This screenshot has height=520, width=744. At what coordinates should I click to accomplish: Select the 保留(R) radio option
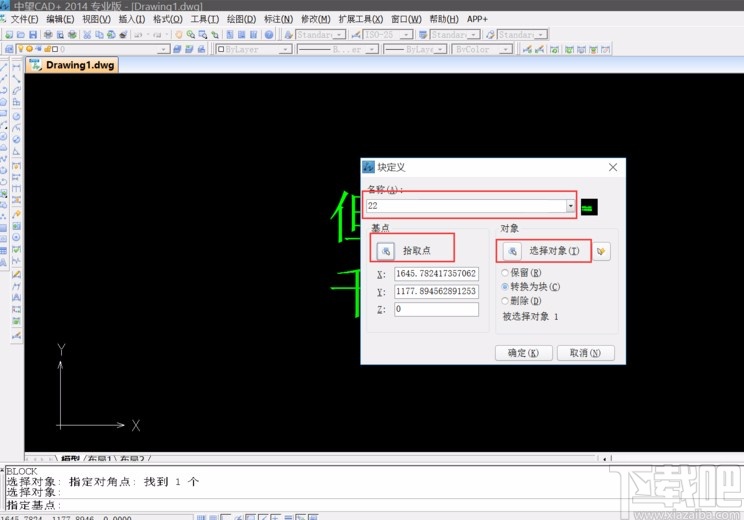coord(505,273)
